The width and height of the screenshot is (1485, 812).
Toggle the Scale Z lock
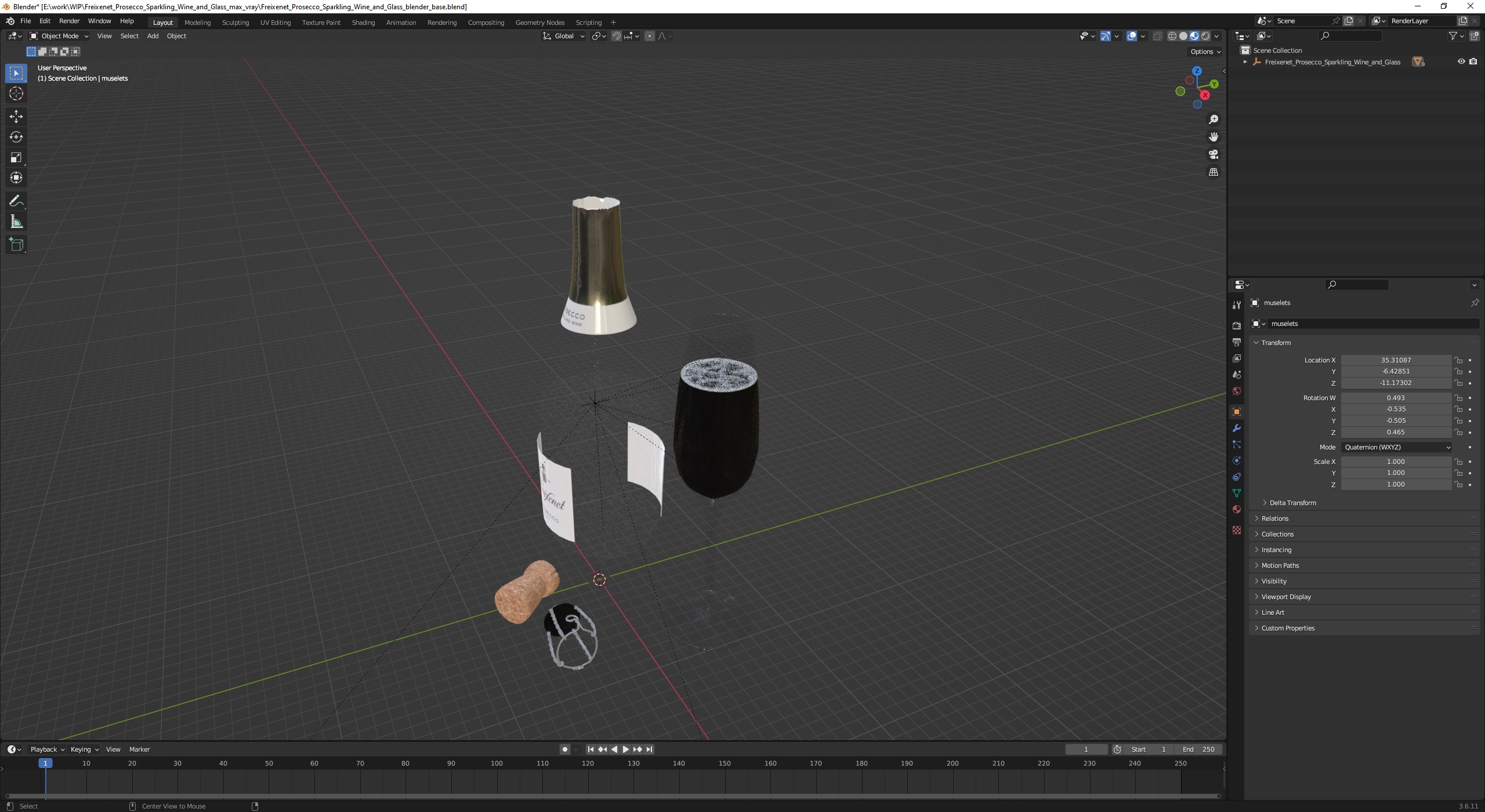click(x=1458, y=484)
